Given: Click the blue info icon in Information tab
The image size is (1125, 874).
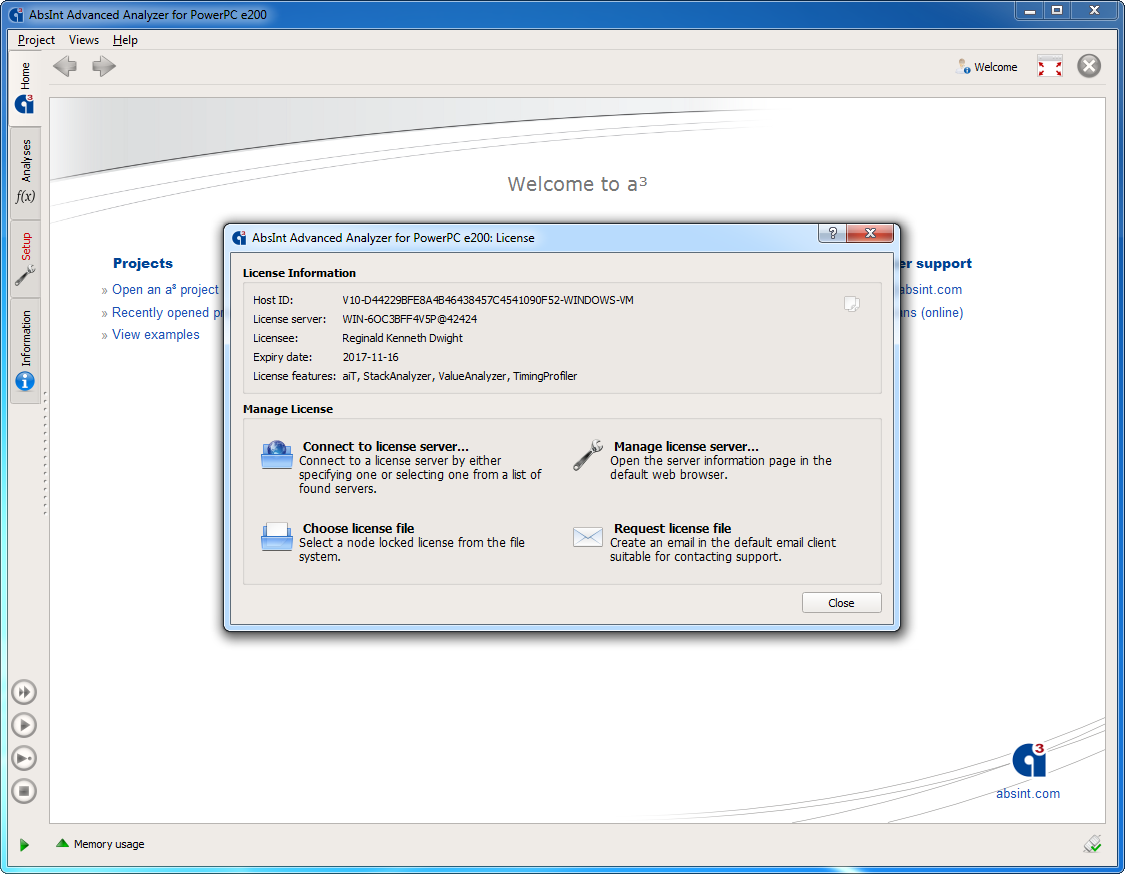Looking at the screenshot, I should point(25,382).
